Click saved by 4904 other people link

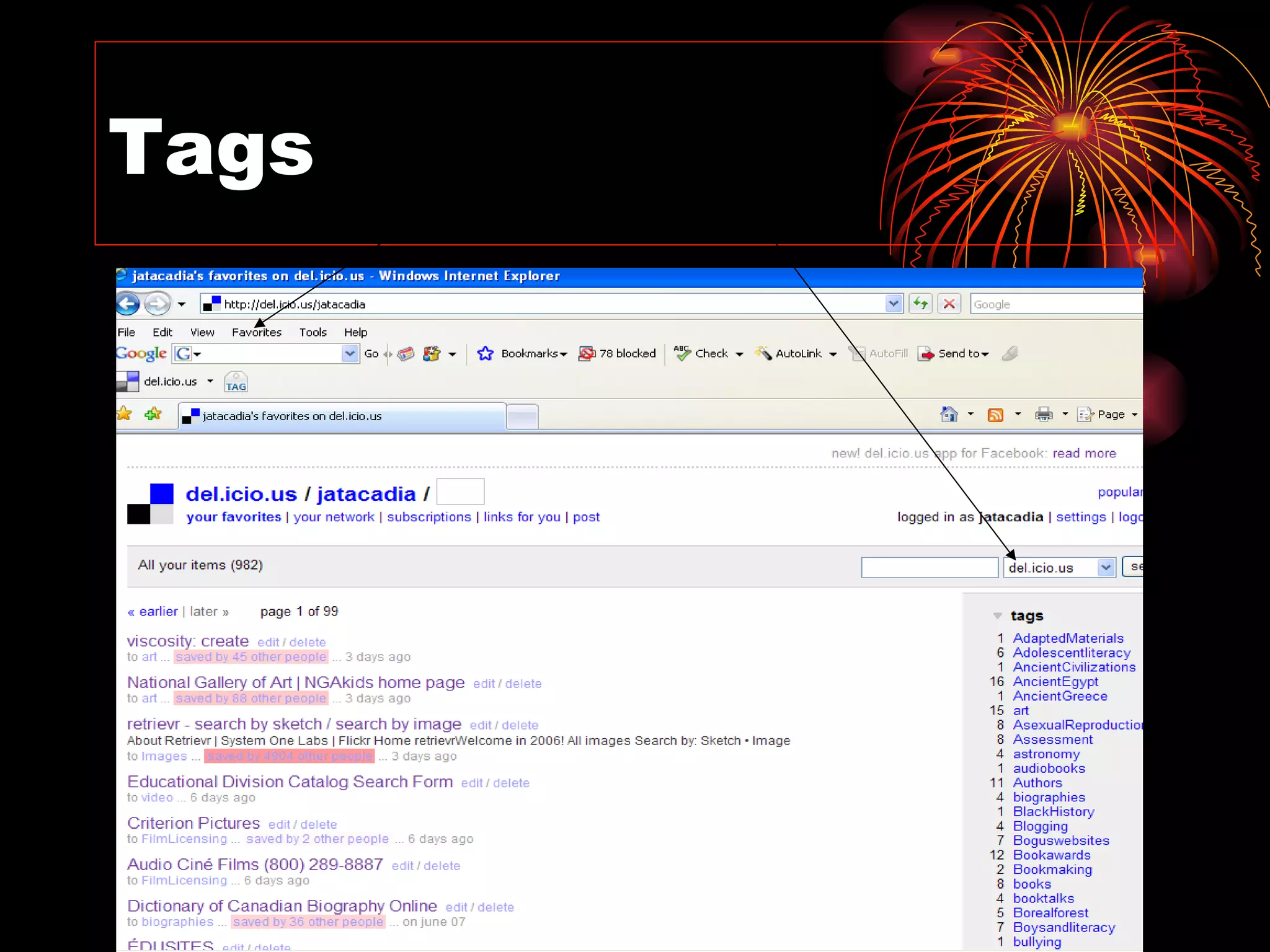290,756
